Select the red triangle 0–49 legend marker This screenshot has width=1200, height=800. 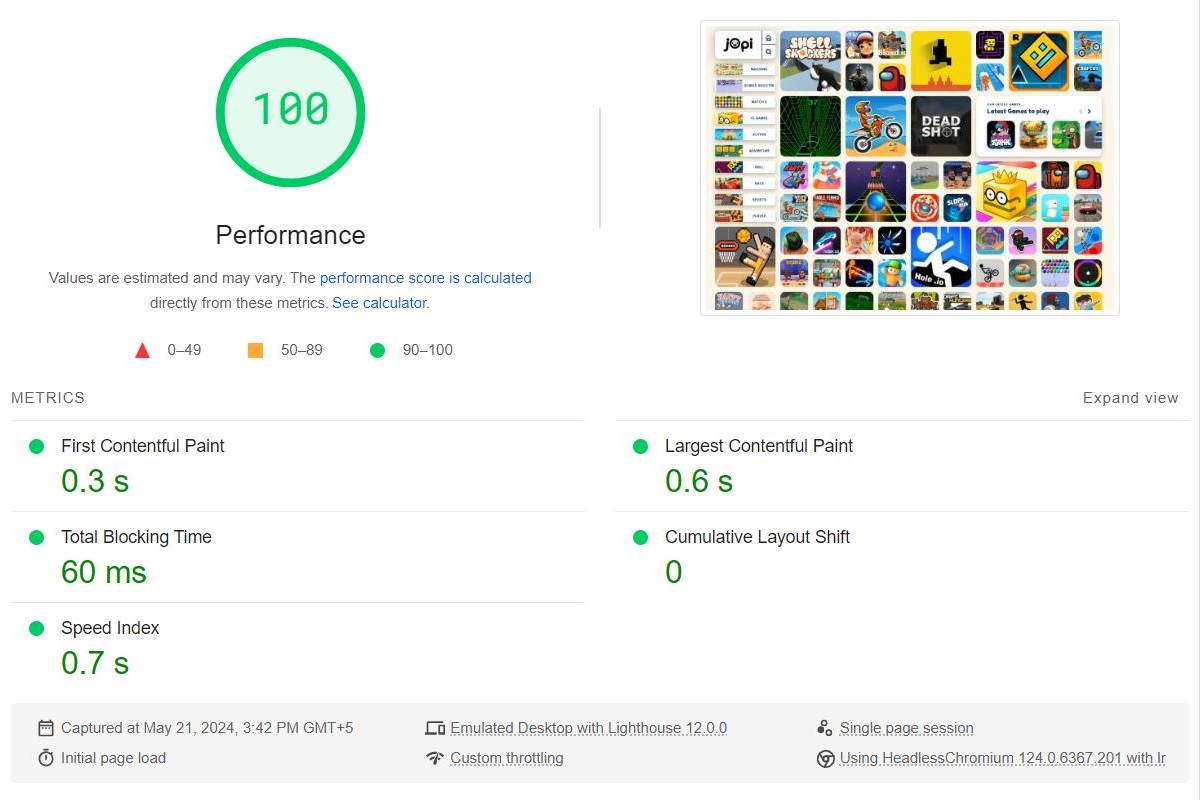143,350
